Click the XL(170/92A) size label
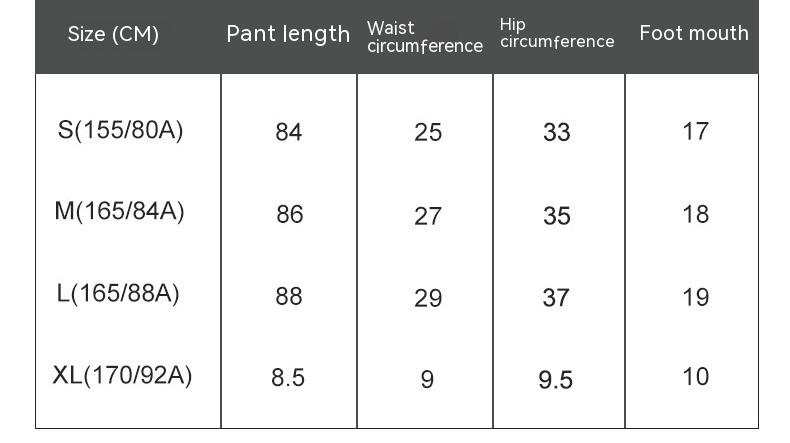This screenshot has width=790, height=443. tap(122, 376)
